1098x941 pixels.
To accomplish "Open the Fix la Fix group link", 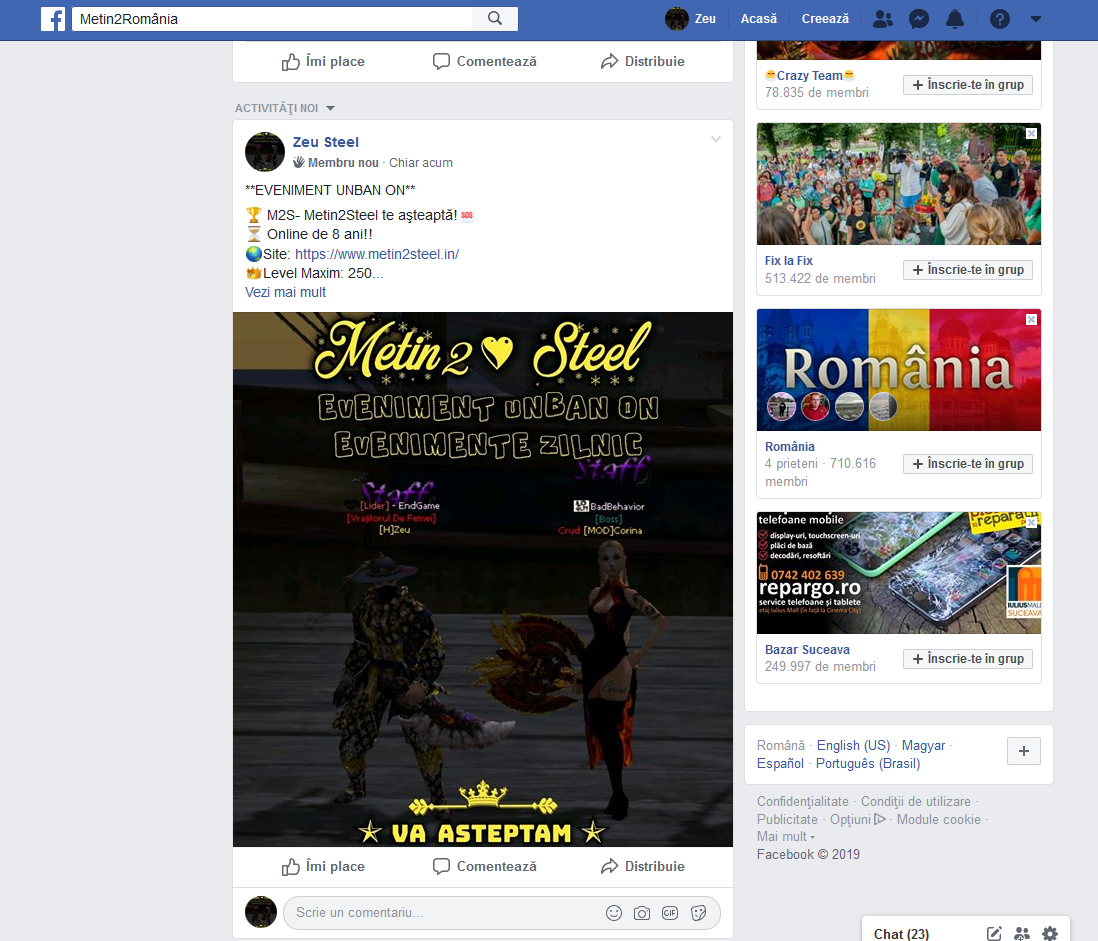I will coord(788,260).
